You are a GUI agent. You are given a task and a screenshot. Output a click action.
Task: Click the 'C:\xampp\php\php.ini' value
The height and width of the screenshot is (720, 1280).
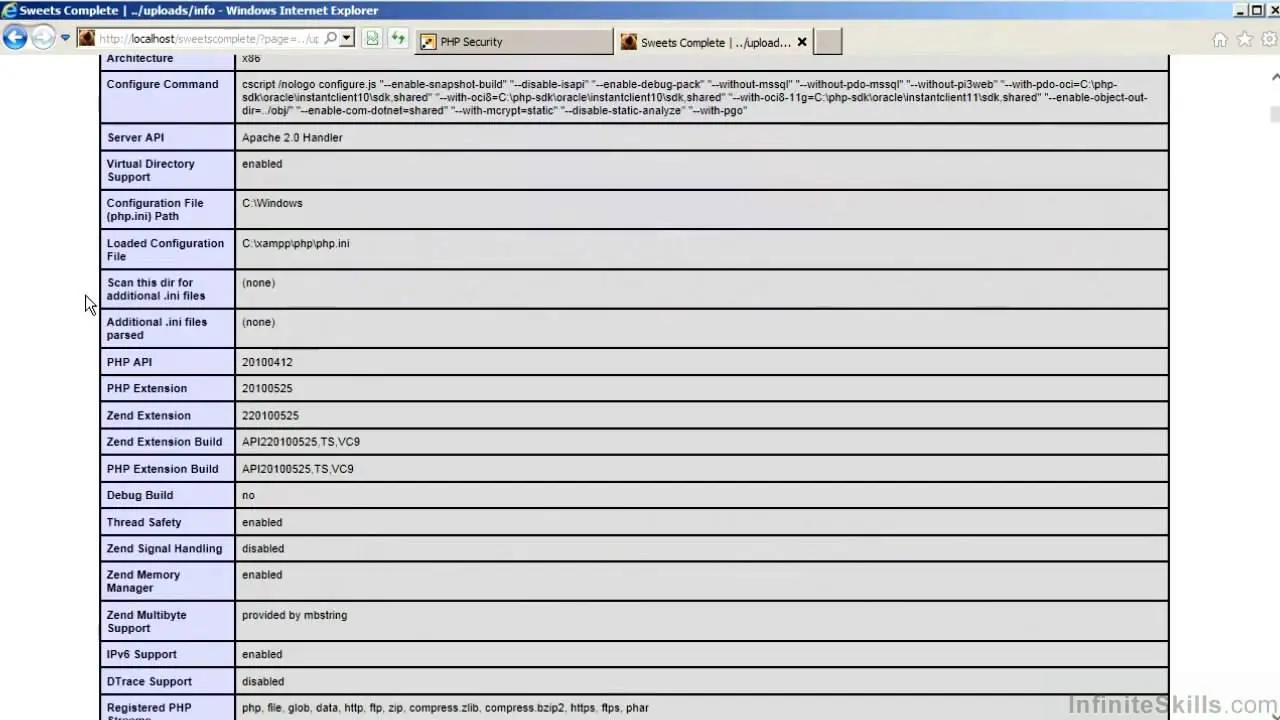[295, 243]
